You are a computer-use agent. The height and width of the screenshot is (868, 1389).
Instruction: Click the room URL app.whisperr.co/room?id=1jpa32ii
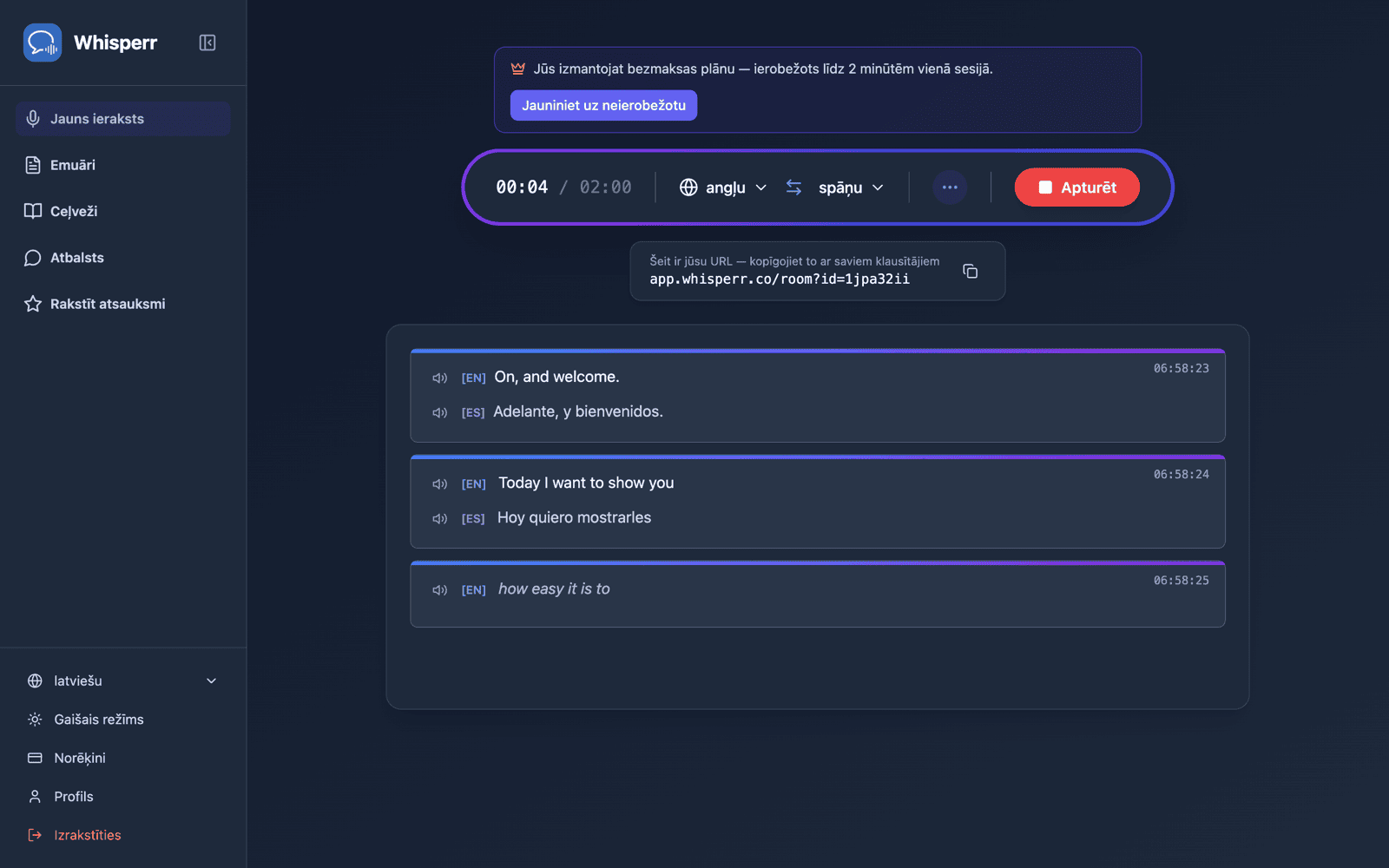(780, 279)
